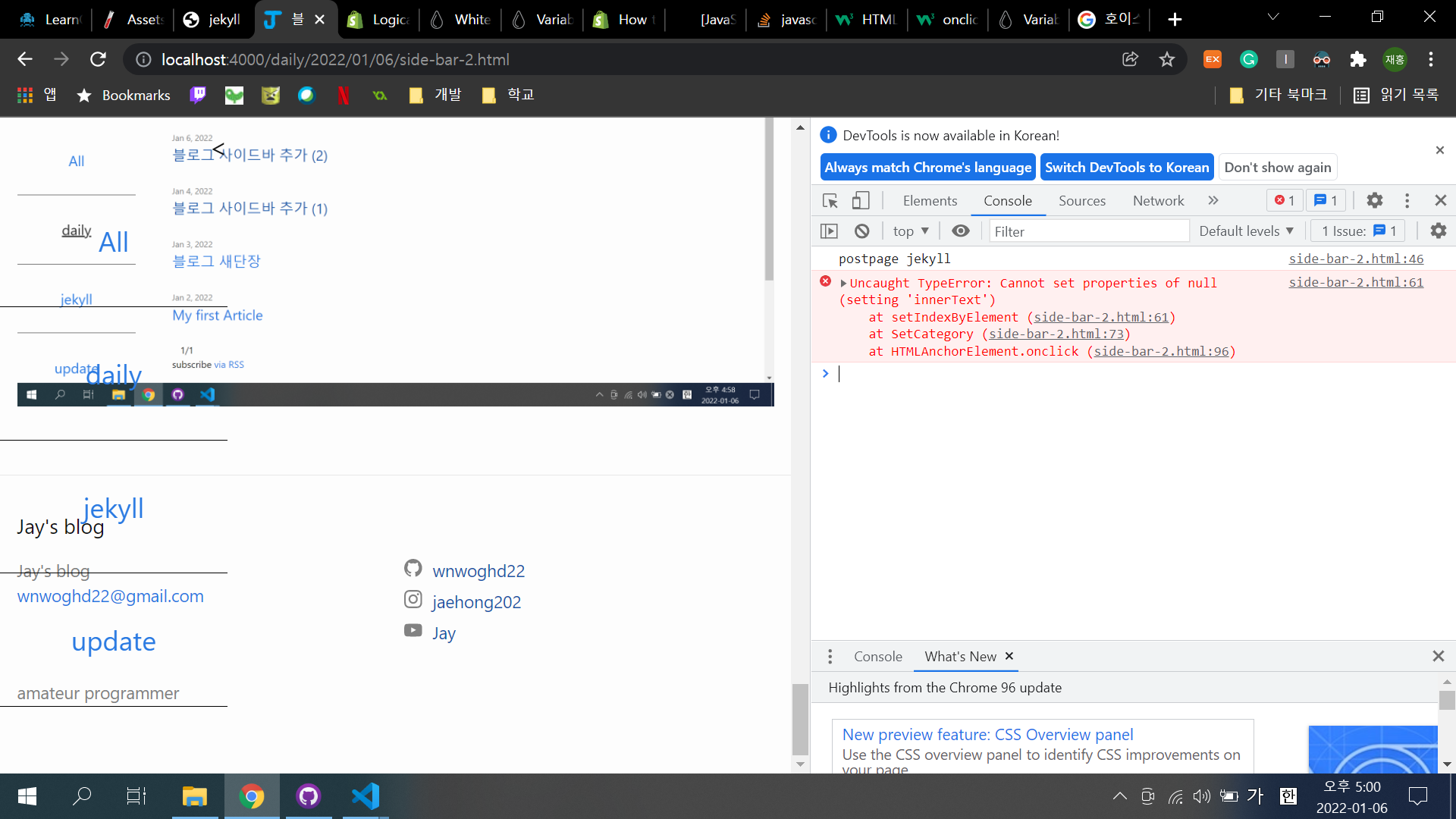This screenshot has width=1456, height=819.
Task: Open Grammarly extension icon
Action: tap(1249, 59)
